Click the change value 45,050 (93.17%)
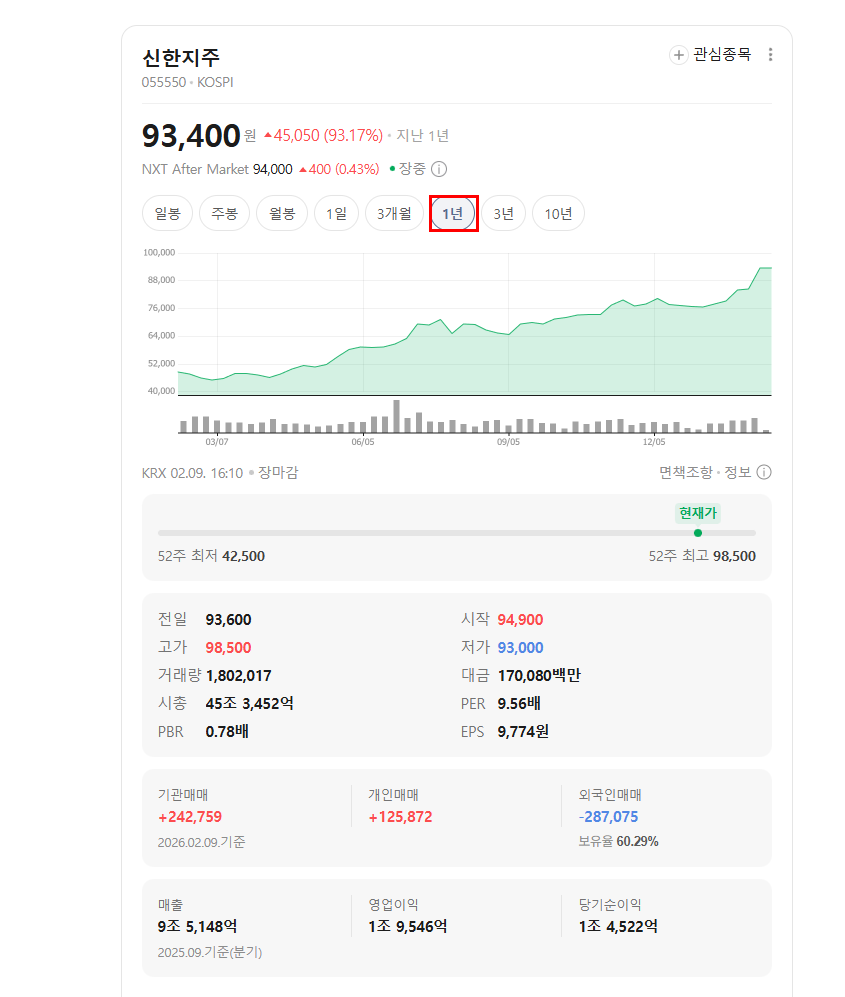The image size is (845, 997). (324, 135)
